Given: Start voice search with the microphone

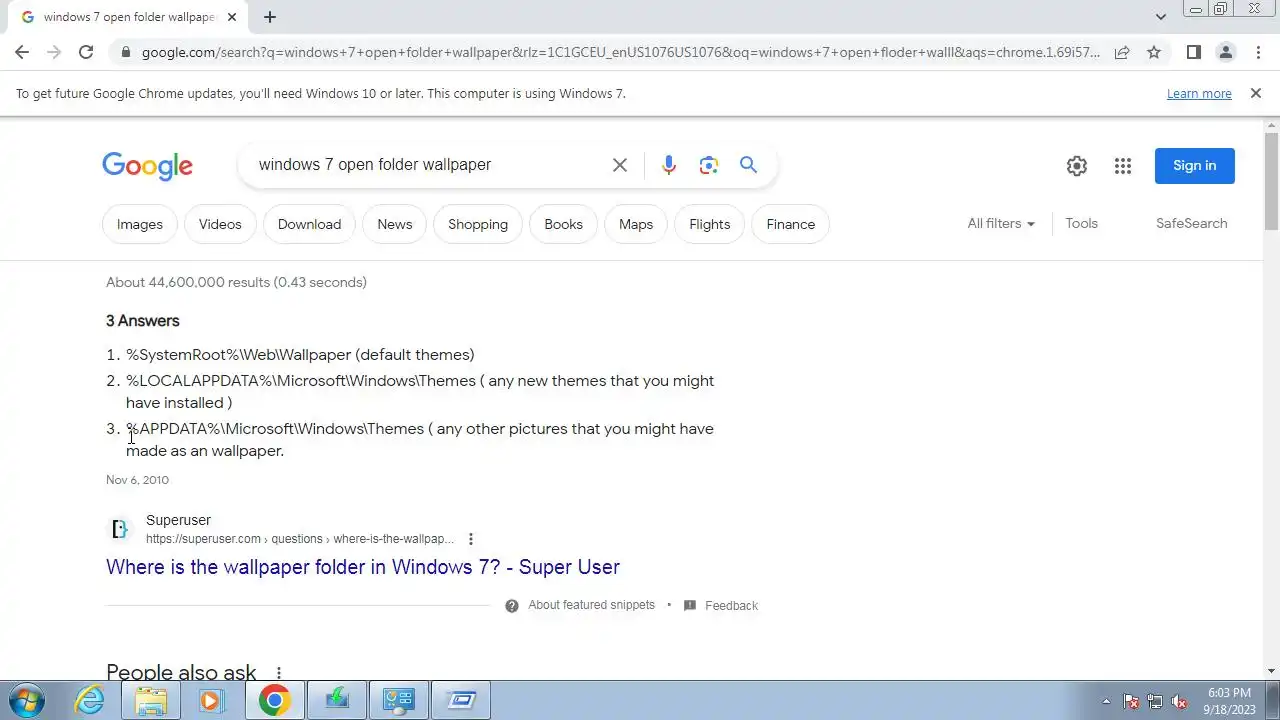Looking at the screenshot, I should pos(668,165).
